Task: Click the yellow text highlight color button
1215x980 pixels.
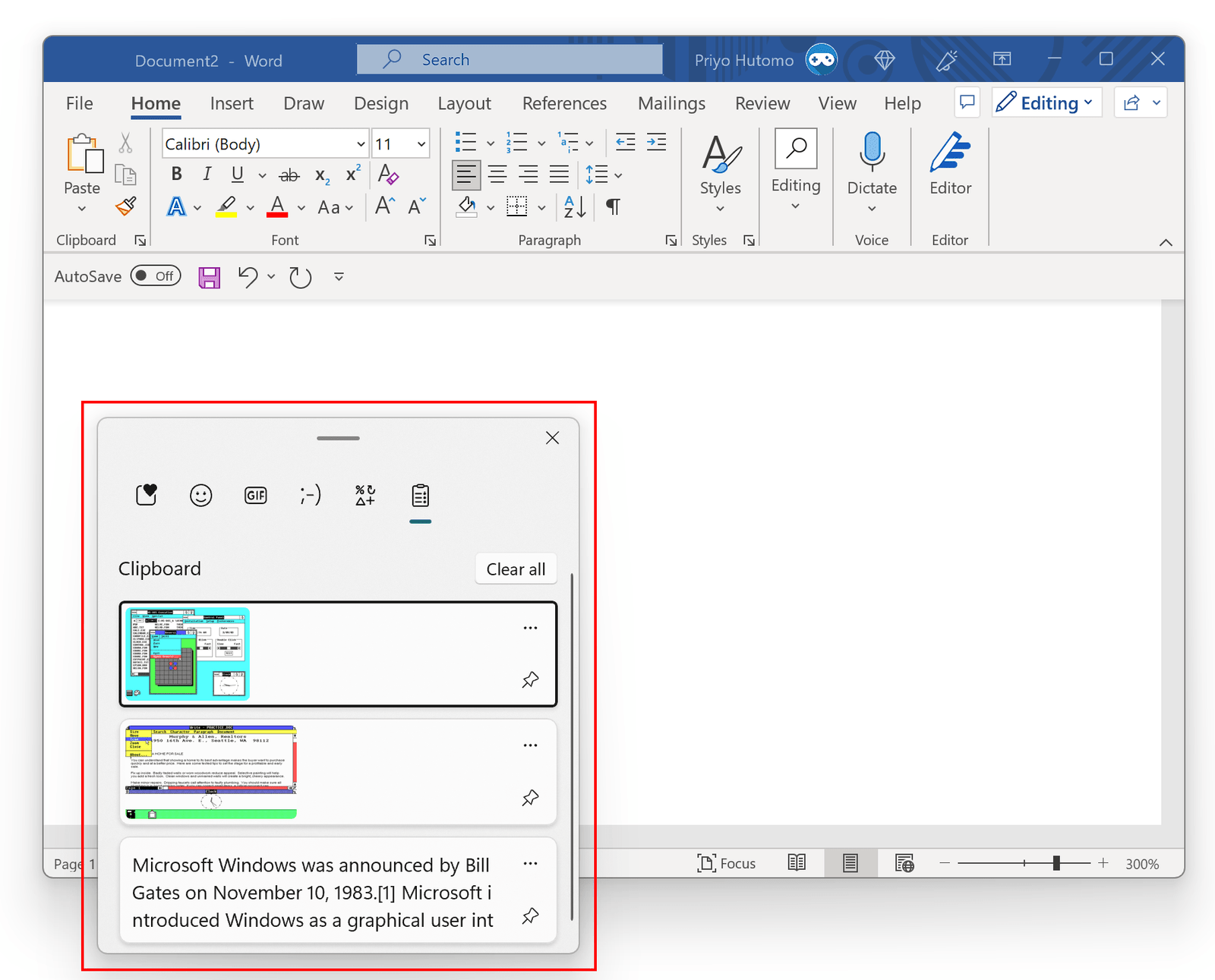Action: 226,206
